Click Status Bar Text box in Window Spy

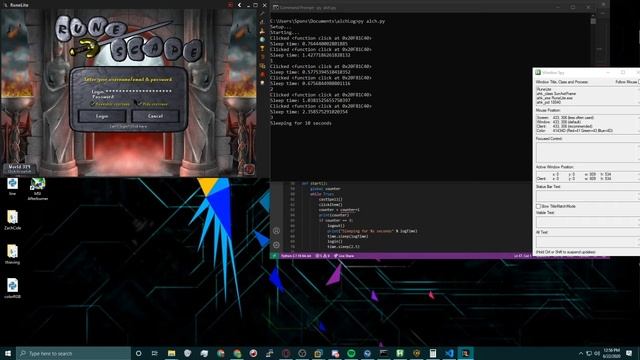pos(587,196)
